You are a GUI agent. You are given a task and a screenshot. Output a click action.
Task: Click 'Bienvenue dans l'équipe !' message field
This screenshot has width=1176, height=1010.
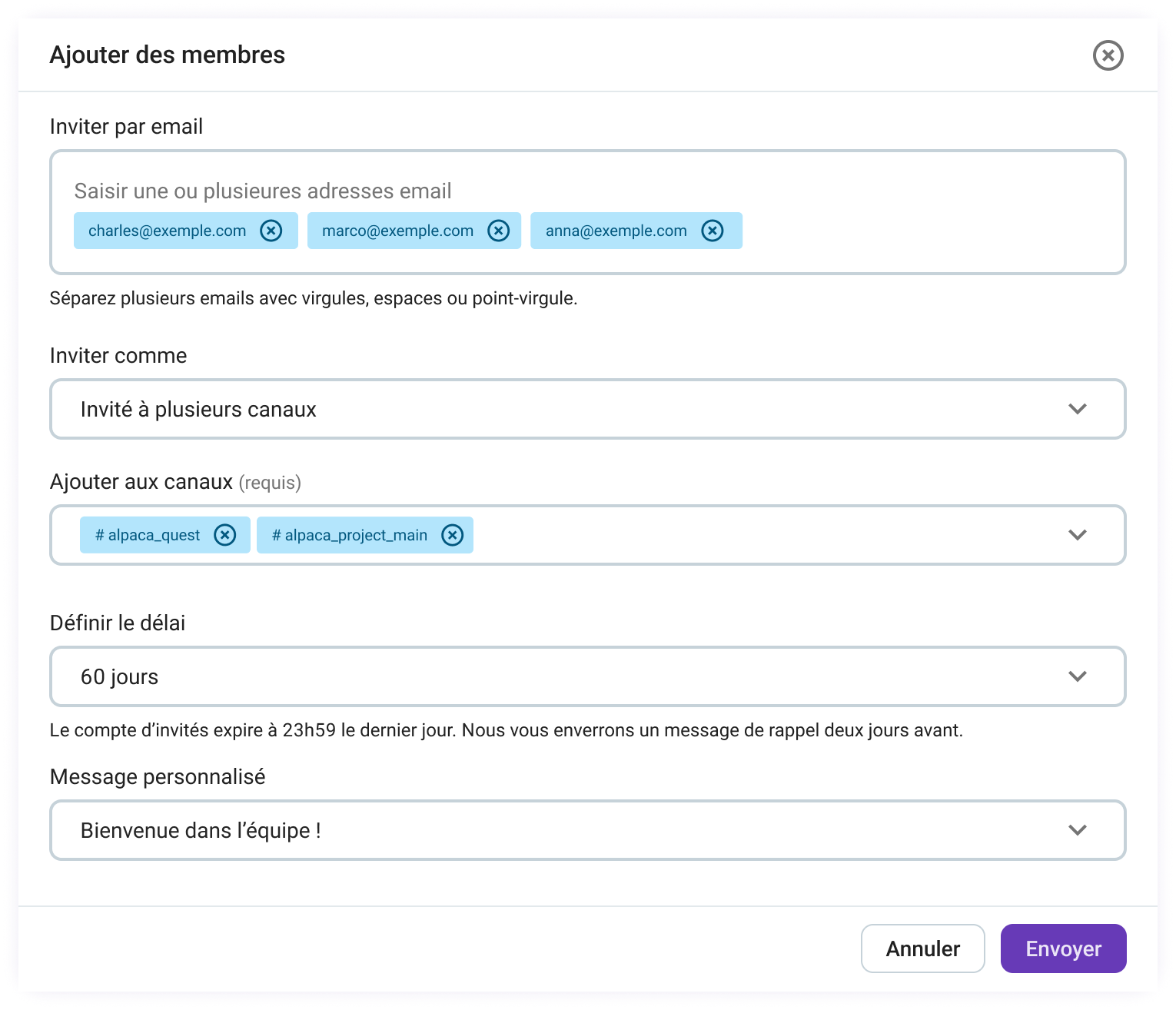(201, 830)
